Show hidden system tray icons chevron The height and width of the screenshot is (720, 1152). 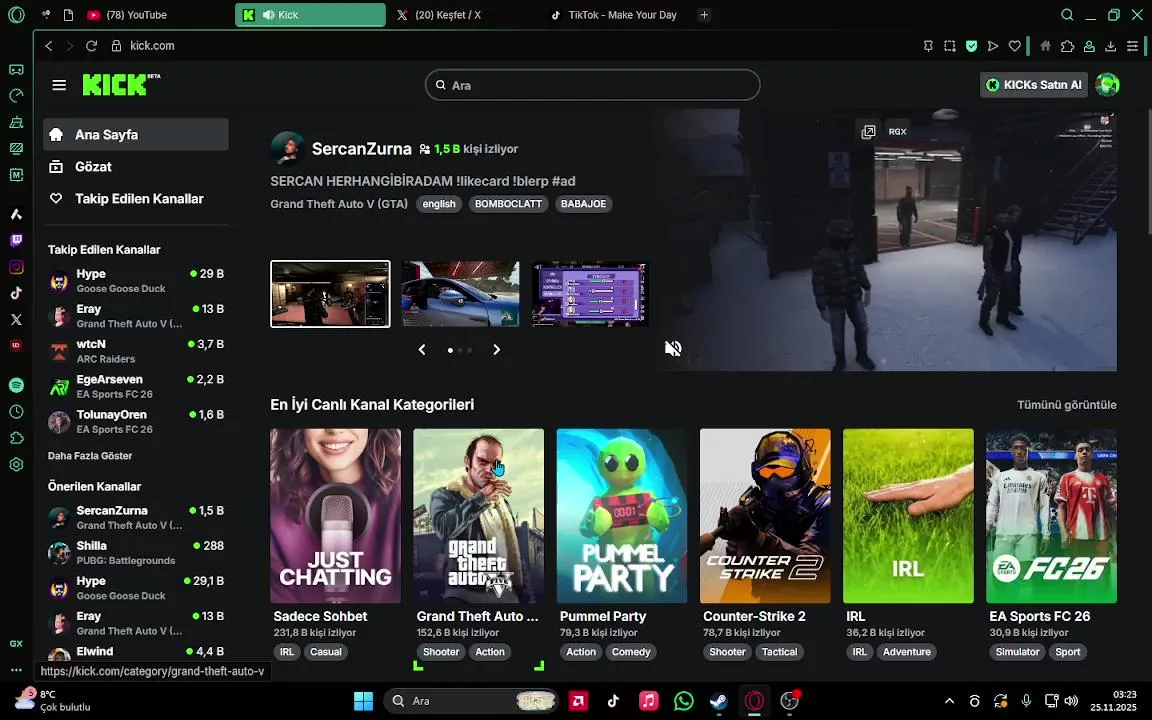tap(948, 701)
